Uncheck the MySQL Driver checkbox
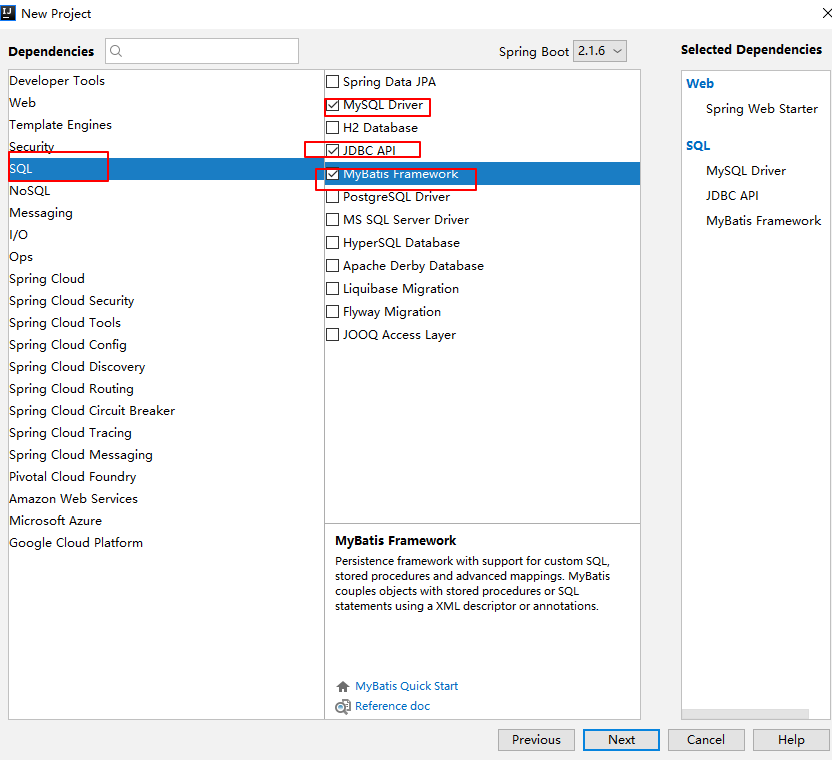 [333, 105]
